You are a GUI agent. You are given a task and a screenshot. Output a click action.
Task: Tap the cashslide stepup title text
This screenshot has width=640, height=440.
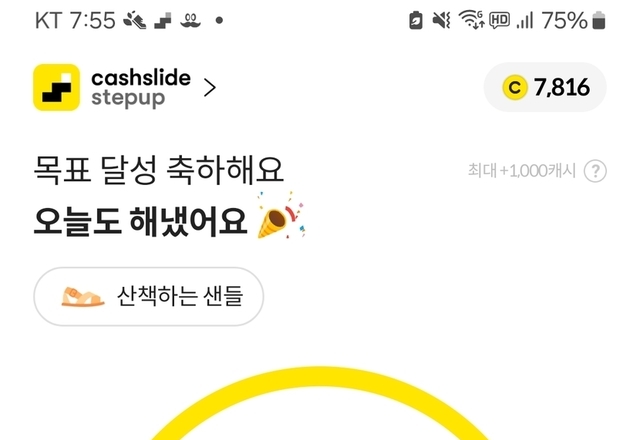[x=141, y=88]
